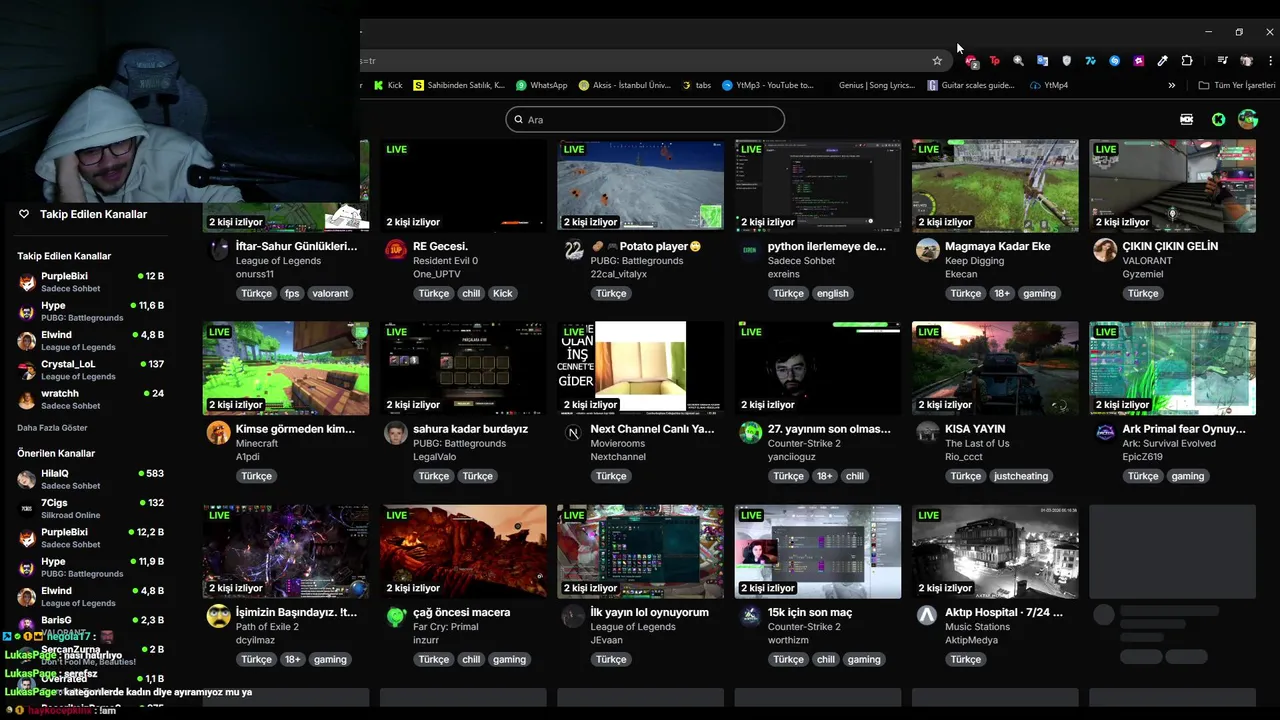The width and height of the screenshot is (1280, 720).
Task: Open the Sahibinden Satılık bookmark
Action: click(459, 86)
